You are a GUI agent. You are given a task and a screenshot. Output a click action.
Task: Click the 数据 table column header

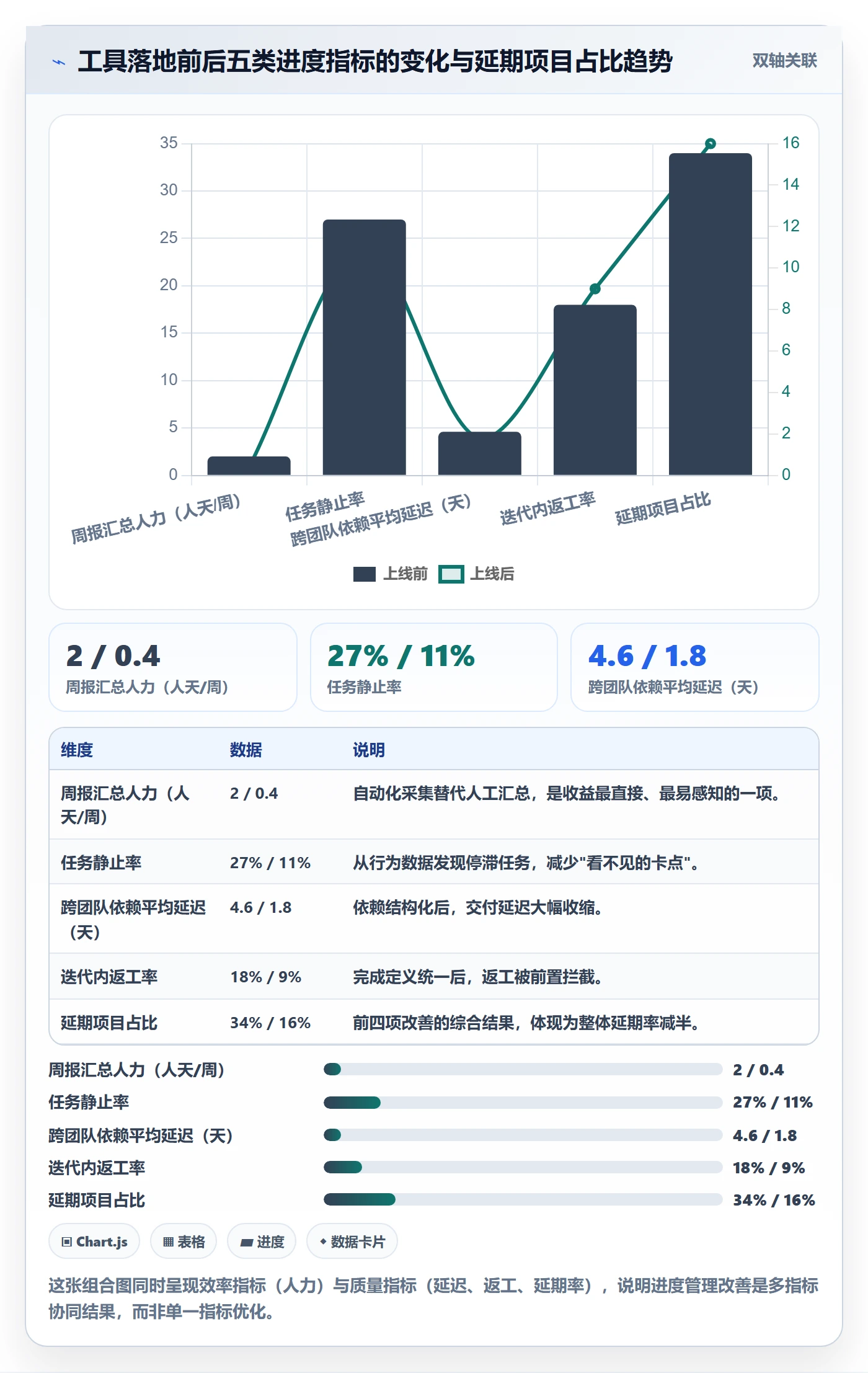click(246, 750)
